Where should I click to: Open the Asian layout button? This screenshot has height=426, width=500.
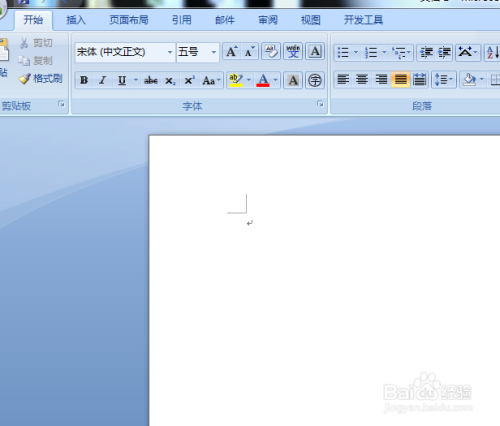[468, 52]
